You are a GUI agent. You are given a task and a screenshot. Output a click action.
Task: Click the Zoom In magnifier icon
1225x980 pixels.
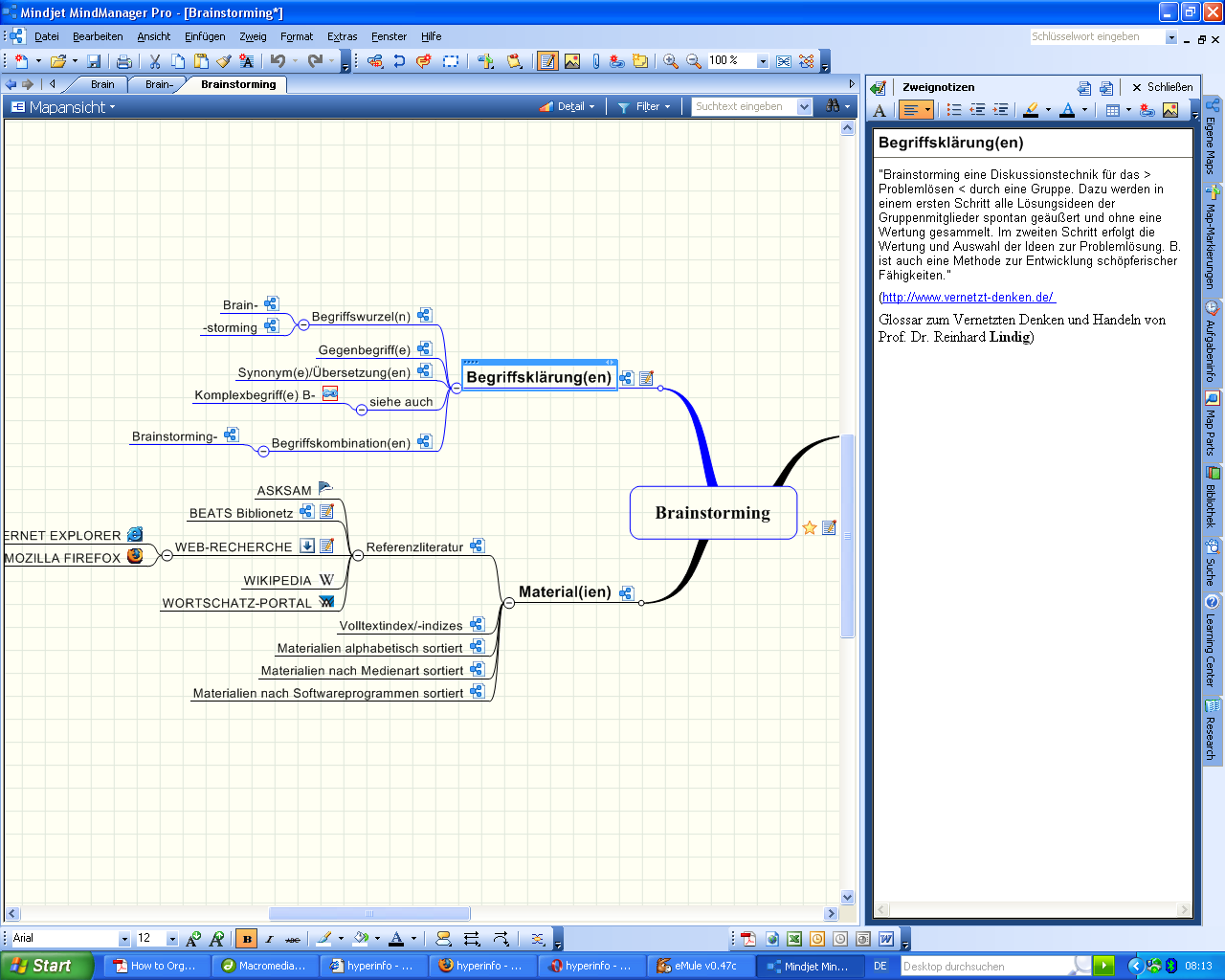671,61
